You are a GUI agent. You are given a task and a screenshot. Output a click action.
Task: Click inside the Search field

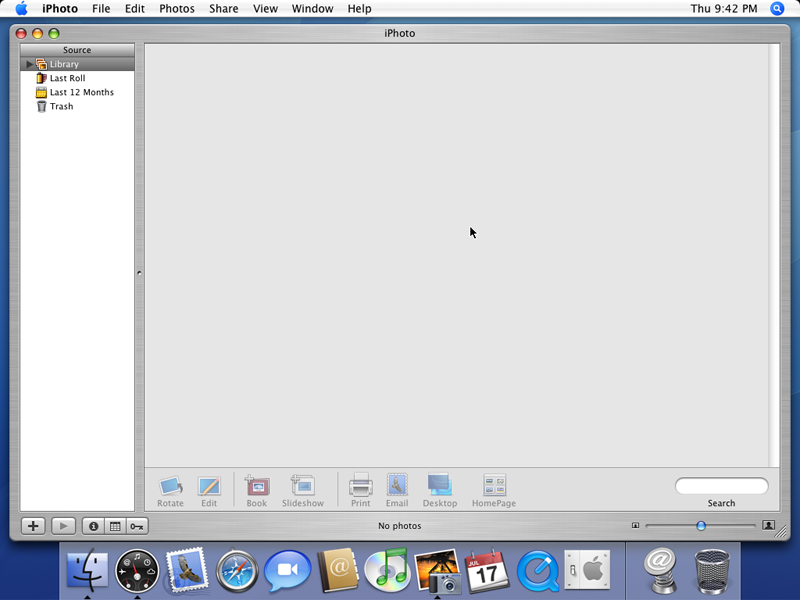pyautogui.click(x=721, y=487)
